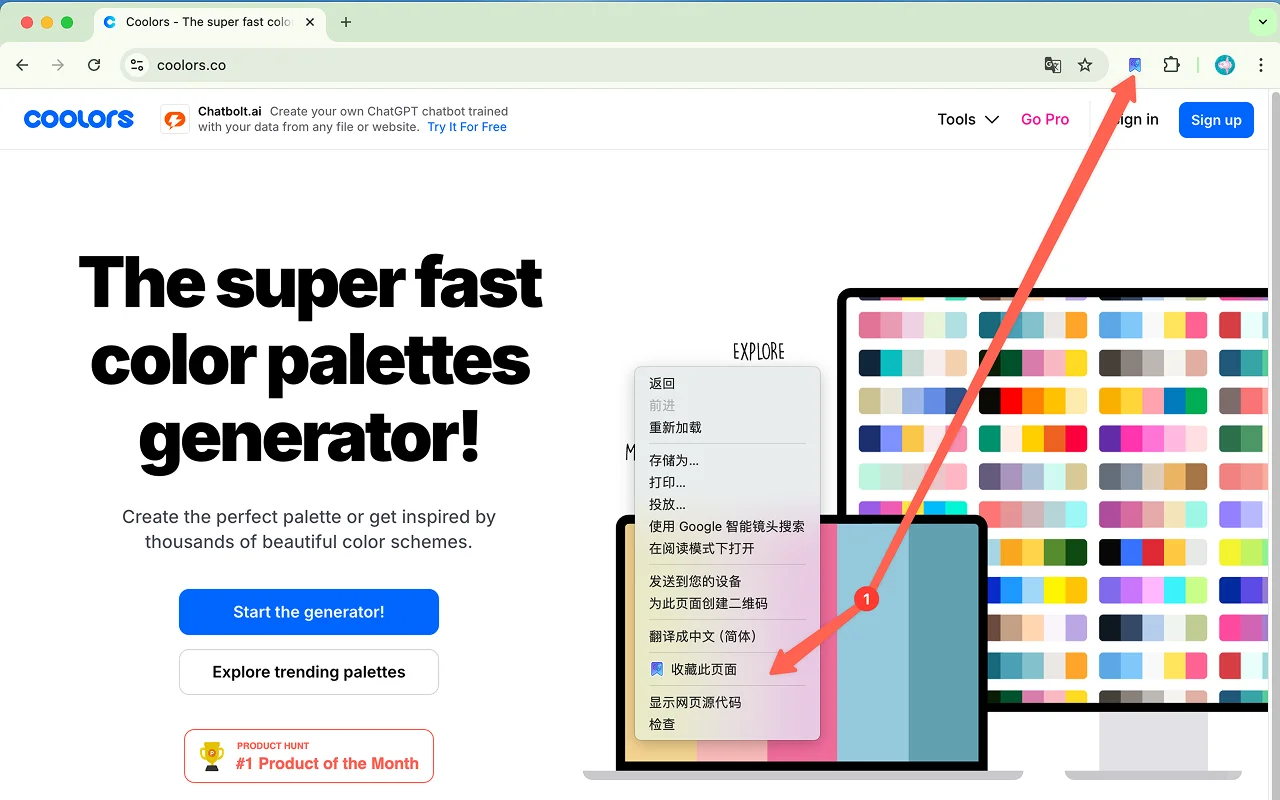Image resolution: width=1280 pixels, height=800 pixels.
Task: Click the browser forward arrow
Action: pyautogui.click(x=58, y=65)
